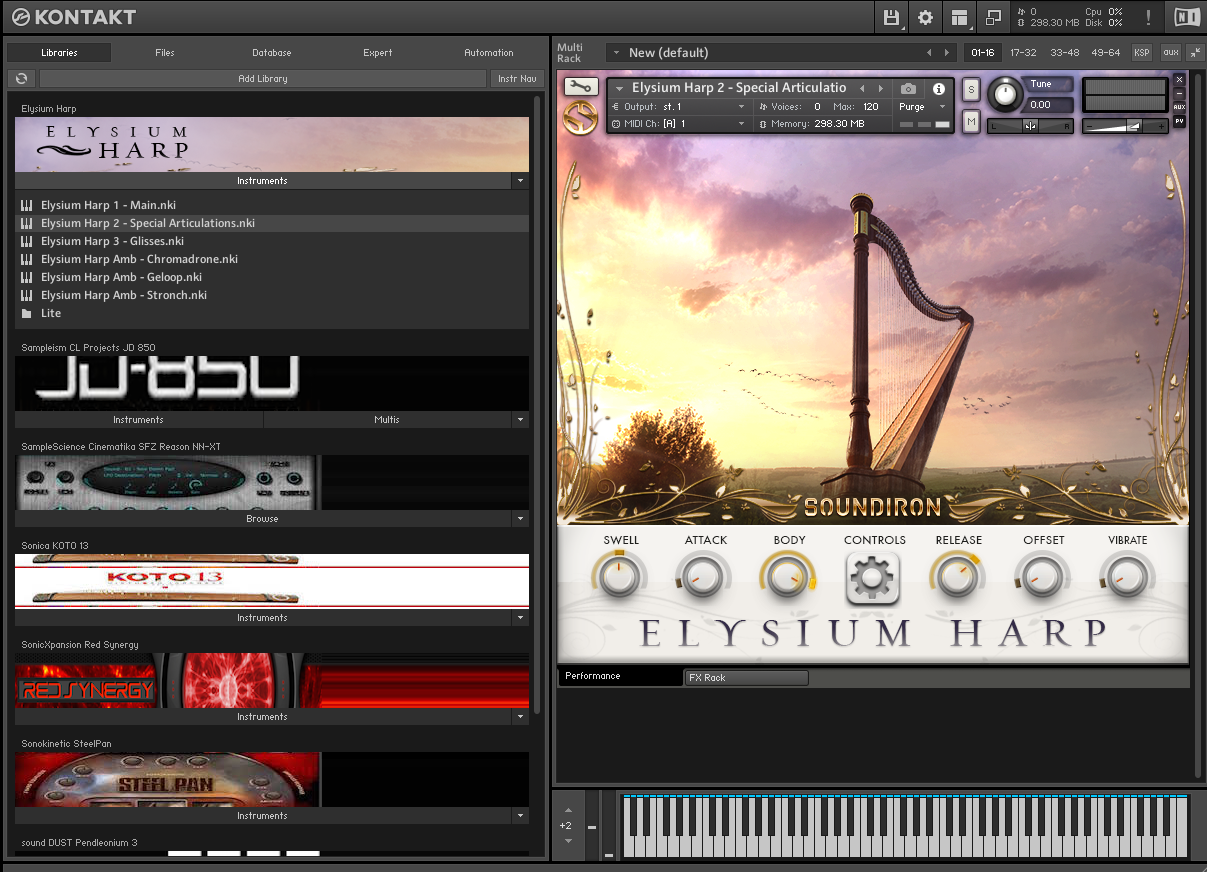The image size is (1207, 872).
Task: Expand Cinematika Browse options arrow
Action: 520,519
